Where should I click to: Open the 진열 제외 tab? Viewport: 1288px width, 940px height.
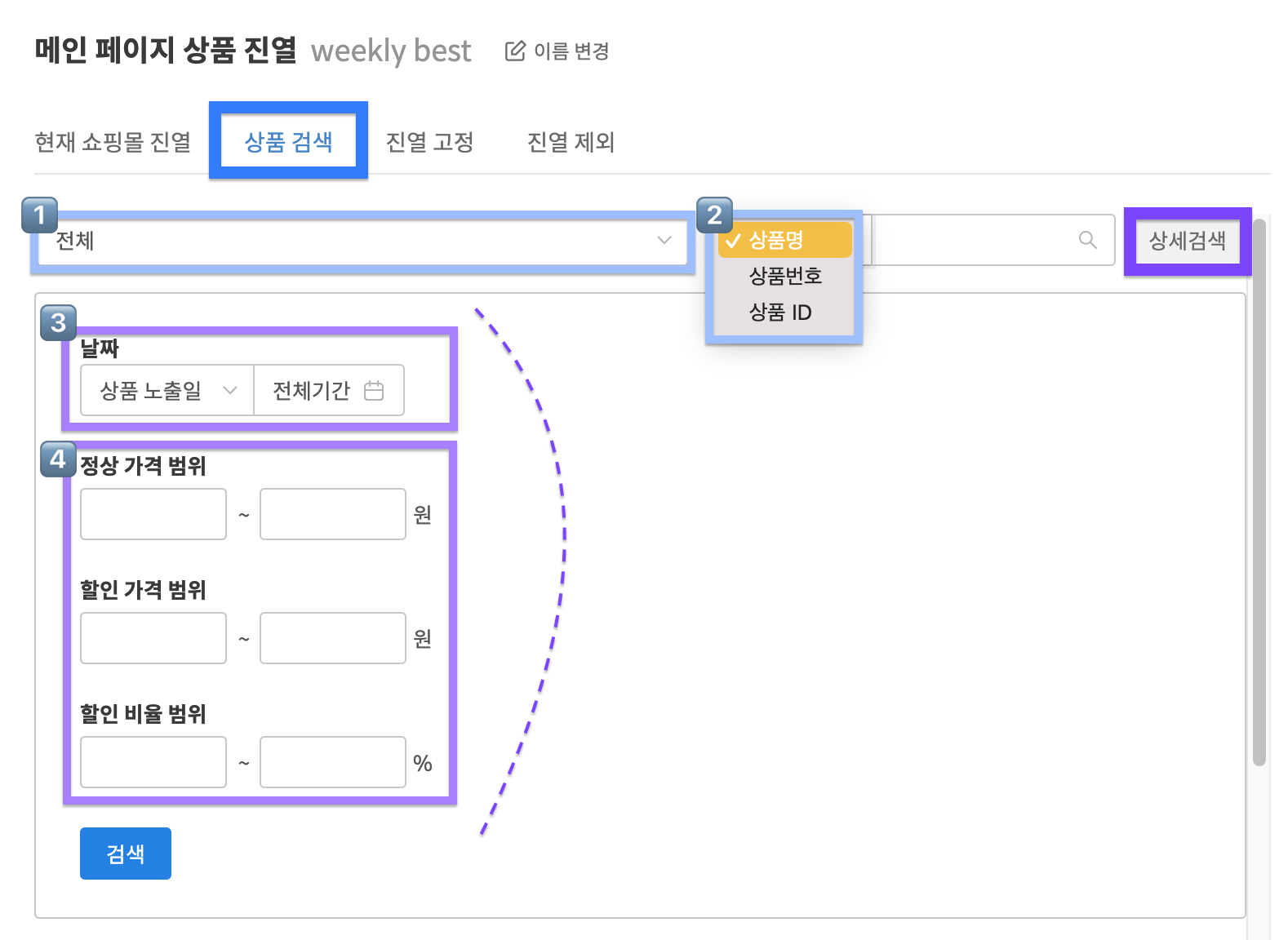coord(571,142)
